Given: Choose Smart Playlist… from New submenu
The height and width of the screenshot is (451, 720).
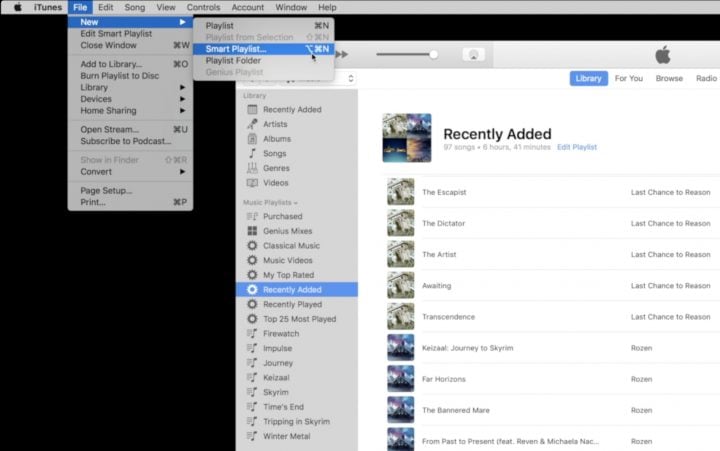Looking at the screenshot, I should tap(264, 49).
